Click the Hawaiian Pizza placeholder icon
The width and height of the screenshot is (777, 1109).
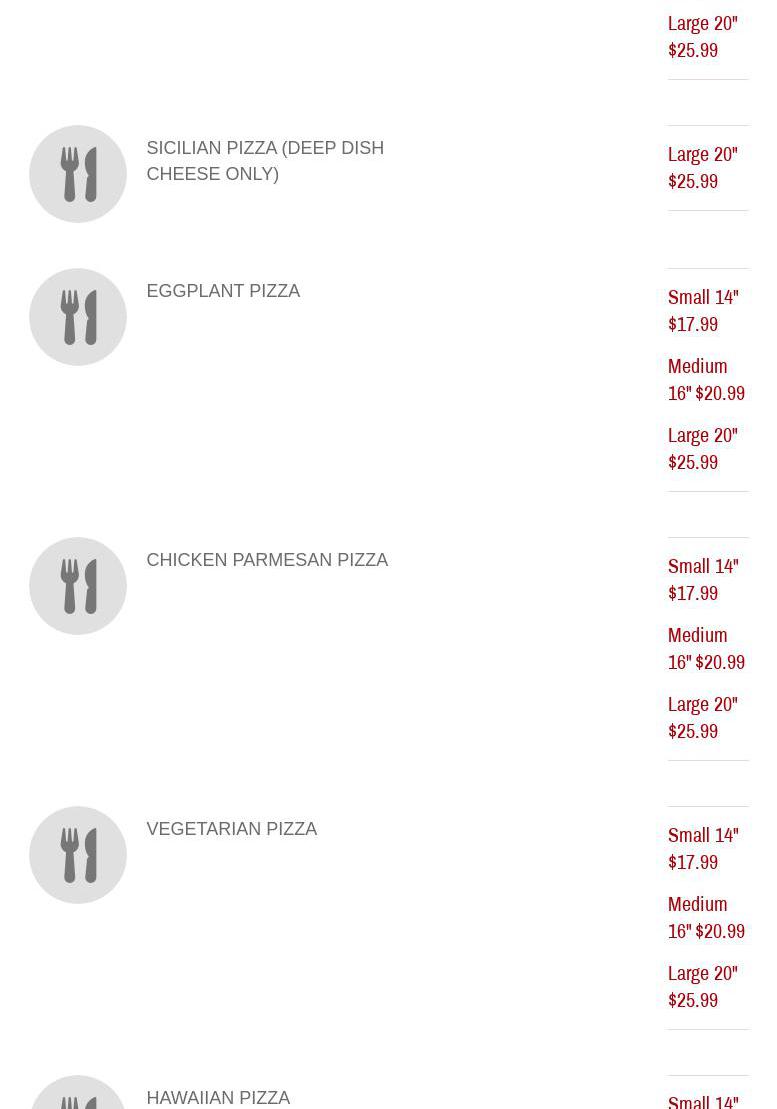tap(78, 1095)
